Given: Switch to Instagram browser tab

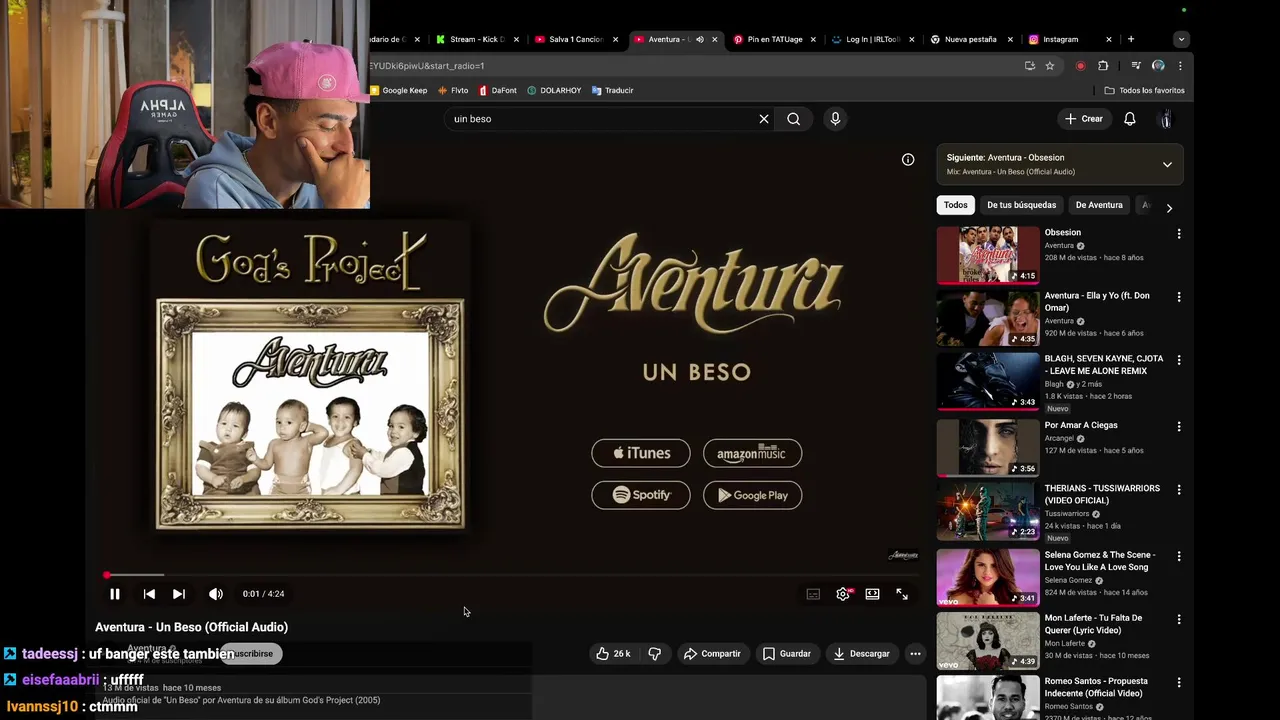Looking at the screenshot, I should click(x=1060, y=39).
